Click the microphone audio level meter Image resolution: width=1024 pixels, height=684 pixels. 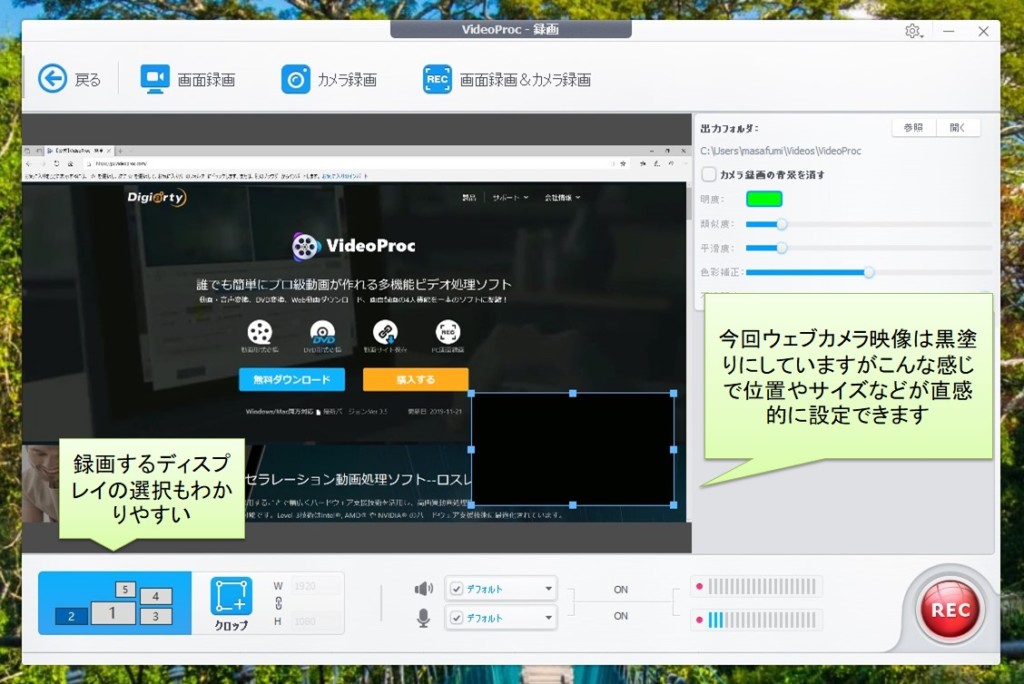point(761,620)
